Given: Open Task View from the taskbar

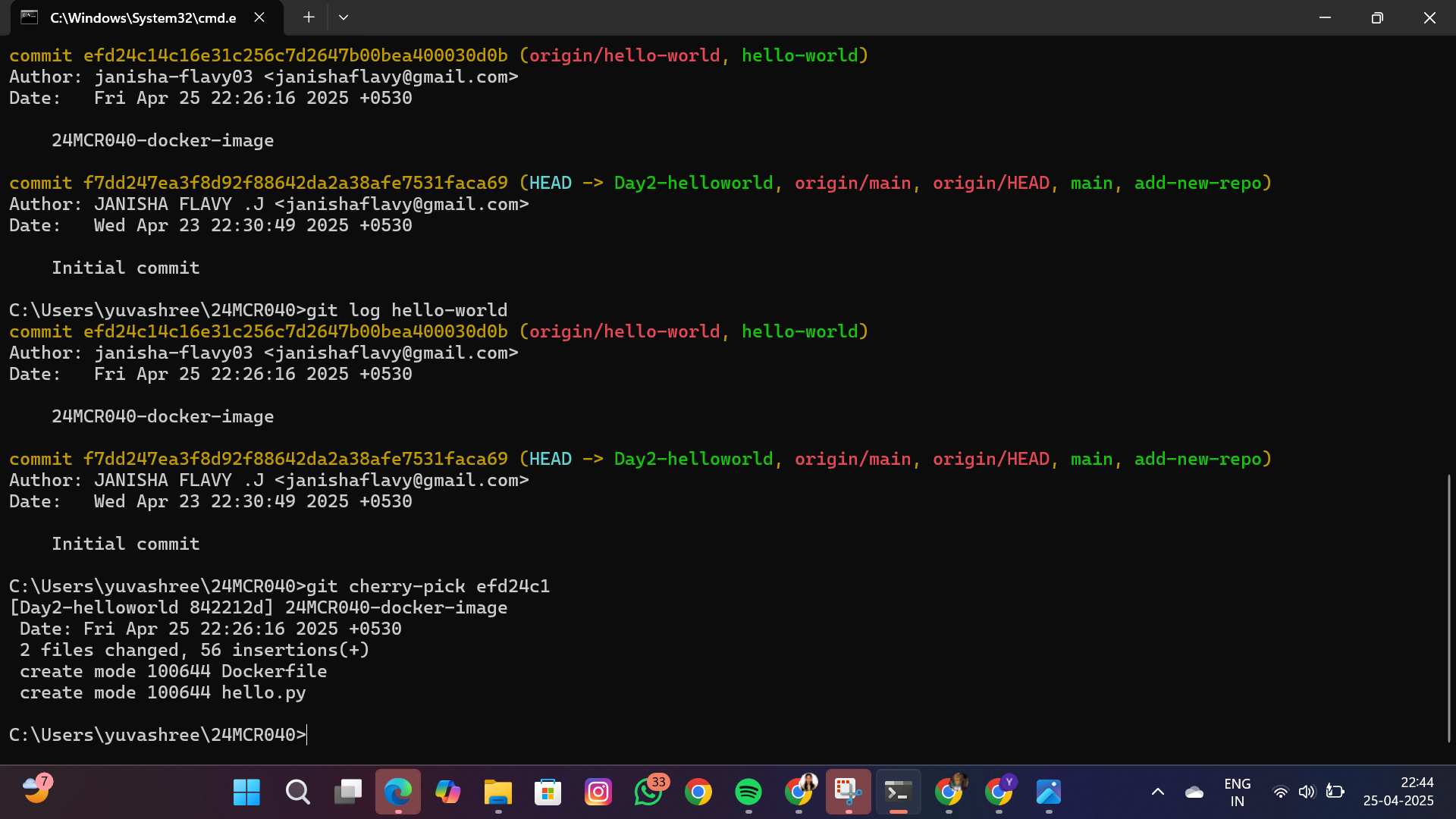Looking at the screenshot, I should coord(347,792).
